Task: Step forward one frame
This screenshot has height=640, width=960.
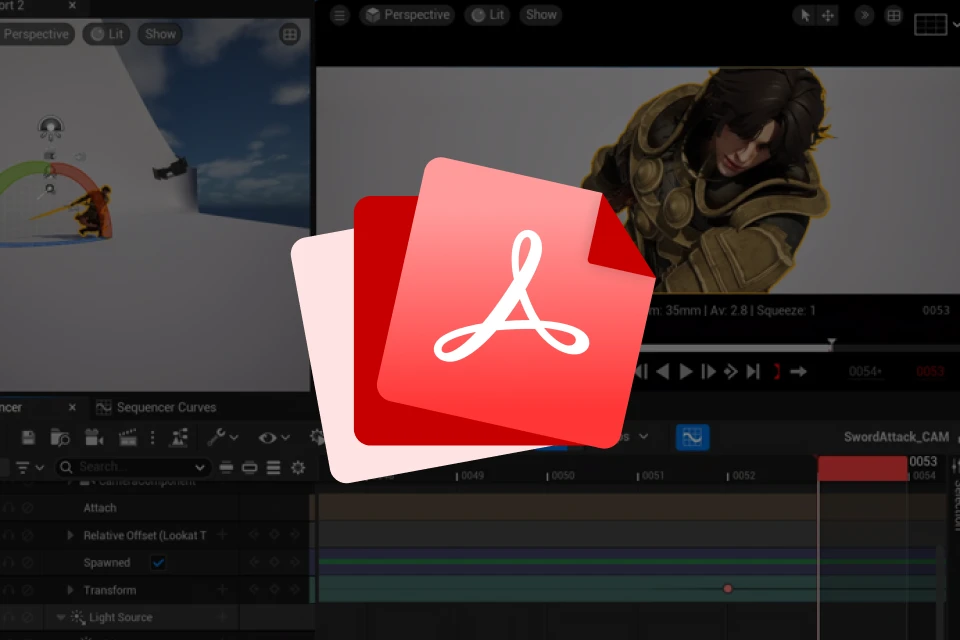Action: [708, 372]
